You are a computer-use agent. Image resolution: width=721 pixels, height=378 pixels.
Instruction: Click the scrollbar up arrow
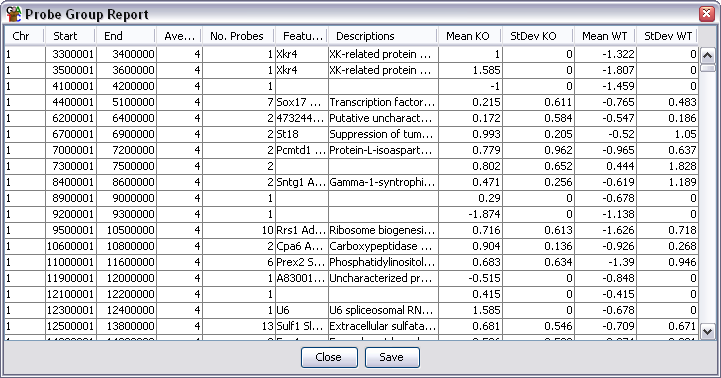708,56
